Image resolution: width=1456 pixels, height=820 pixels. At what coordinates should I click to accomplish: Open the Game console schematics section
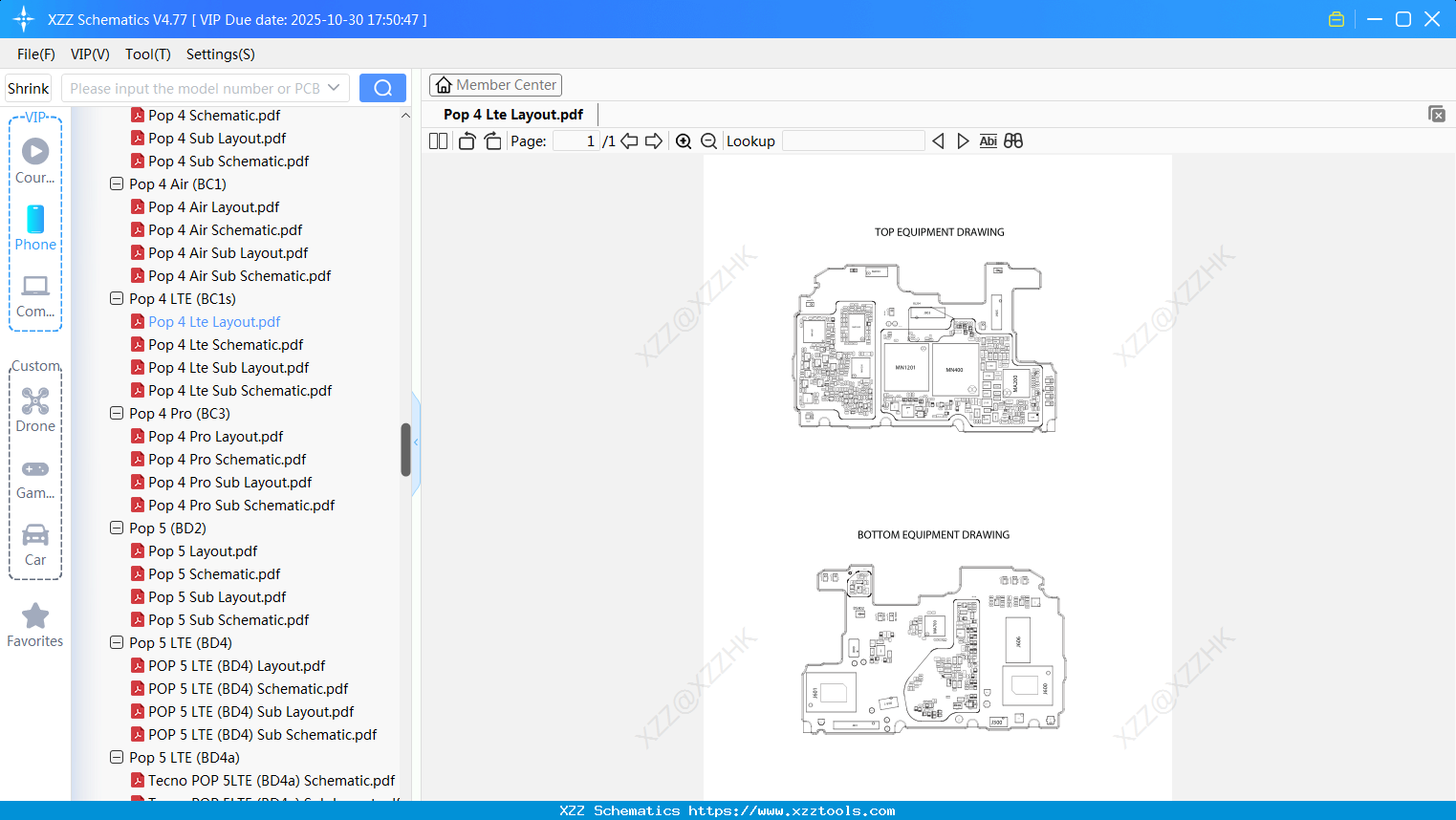click(x=35, y=475)
